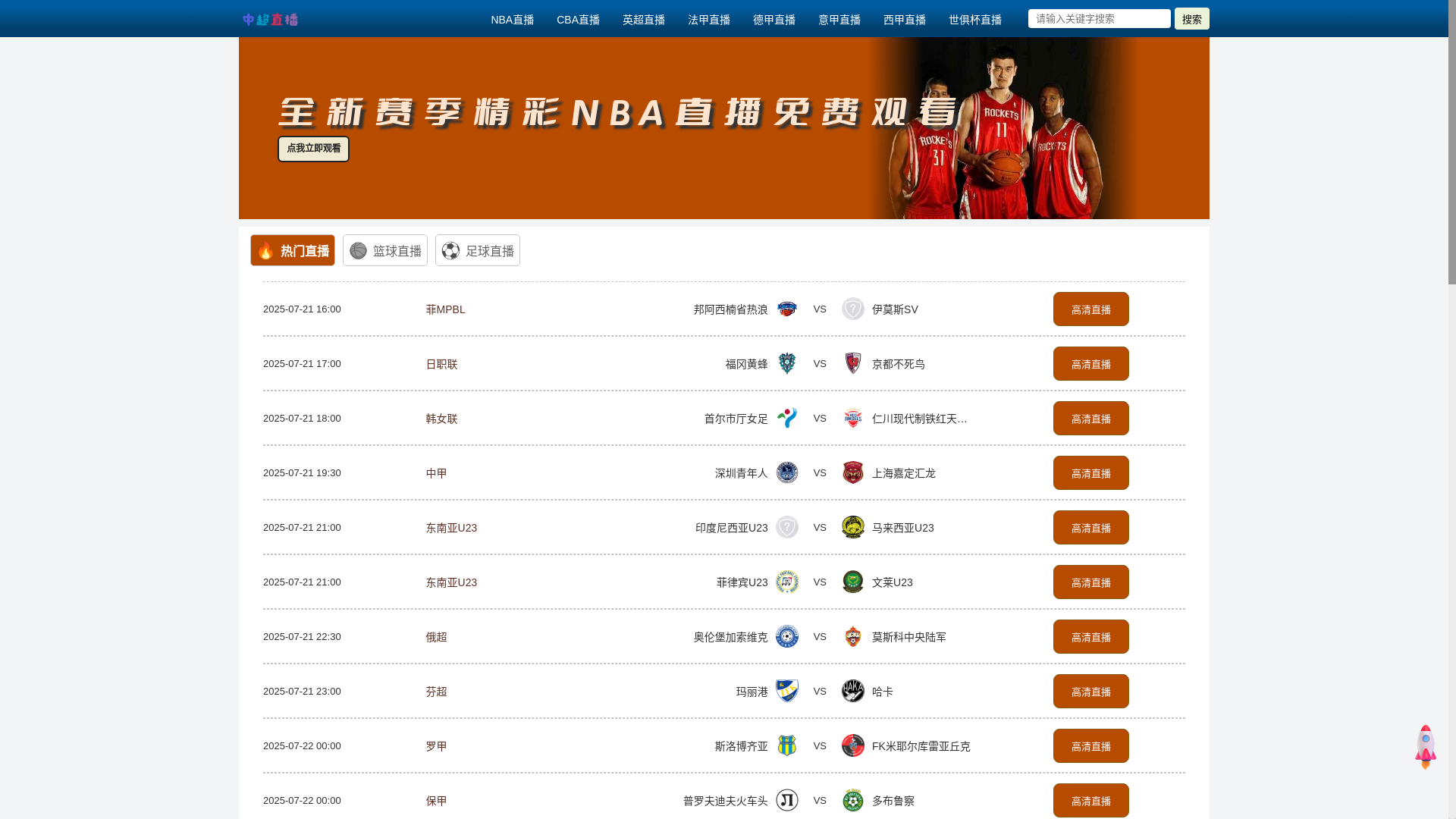Click the 印度尼西亚U23 placeholder logo
The height and width of the screenshot is (819, 1456).
click(x=787, y=527)
